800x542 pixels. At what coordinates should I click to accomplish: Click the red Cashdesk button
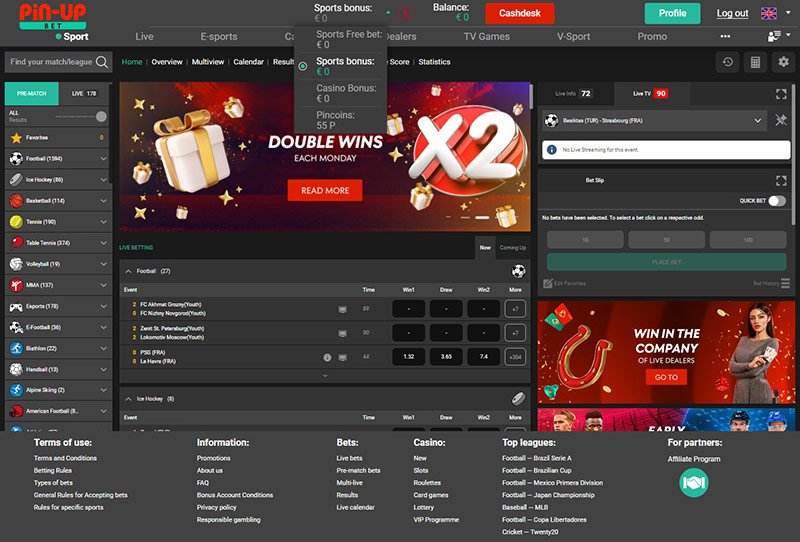[519, 13]
